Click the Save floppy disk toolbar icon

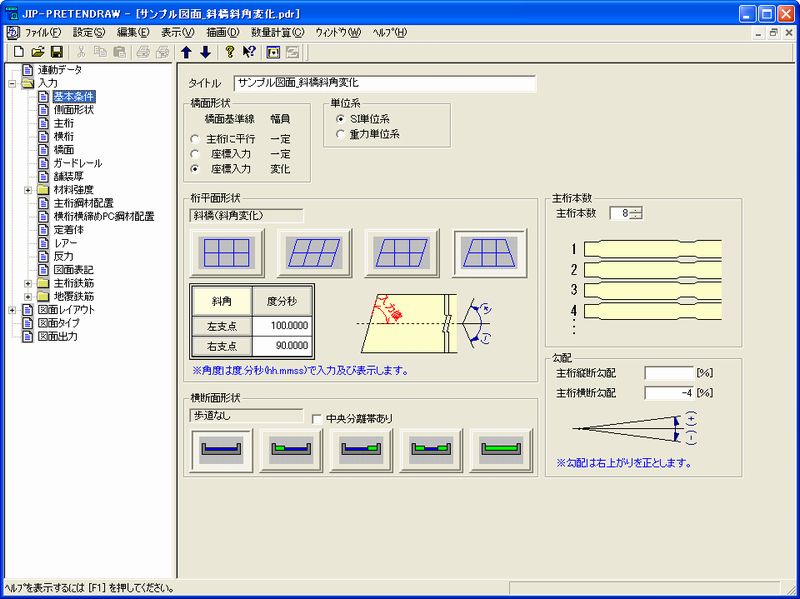pyautogui.click(x=56, y=52)
